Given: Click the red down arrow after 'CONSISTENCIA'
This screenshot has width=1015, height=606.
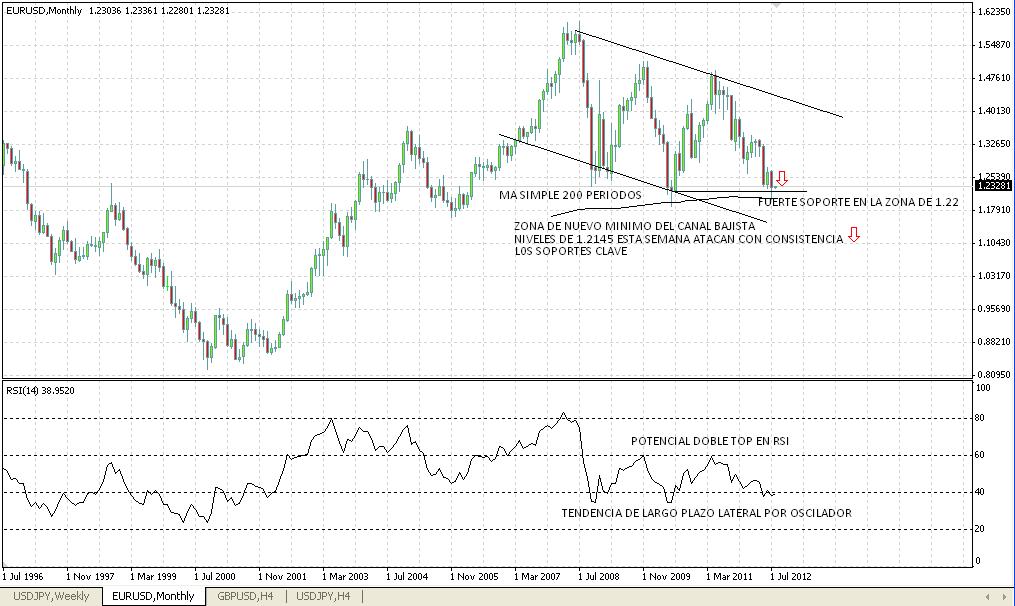Looking at the screenshot, I should [x=854, y=235].
